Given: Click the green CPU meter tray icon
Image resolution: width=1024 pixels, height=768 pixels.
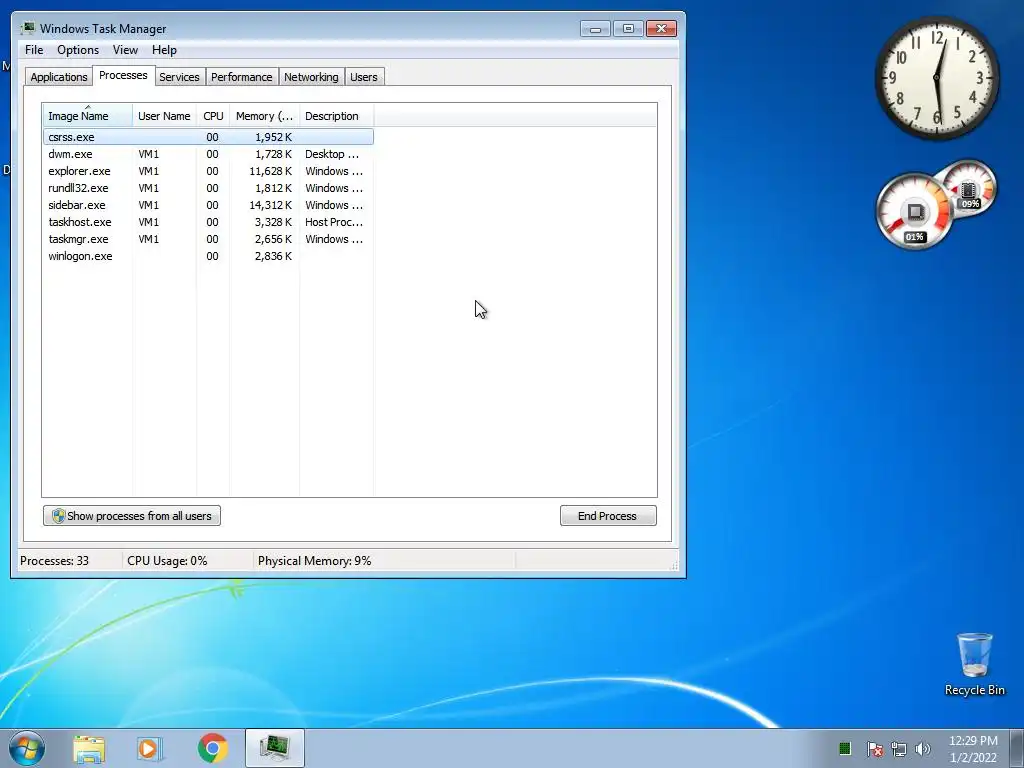Looking at the screenshot, I should pyautogui.click(x=844, y=748).
